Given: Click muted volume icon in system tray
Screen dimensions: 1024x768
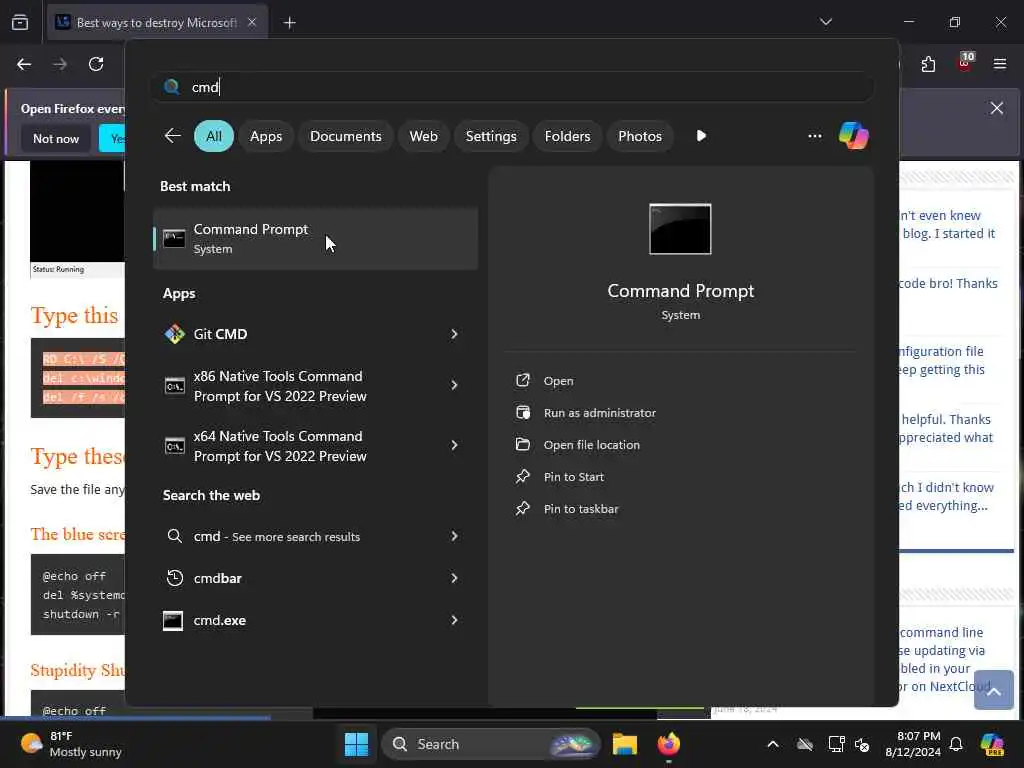Looking at the screenshot, I should tap(862, 744).
